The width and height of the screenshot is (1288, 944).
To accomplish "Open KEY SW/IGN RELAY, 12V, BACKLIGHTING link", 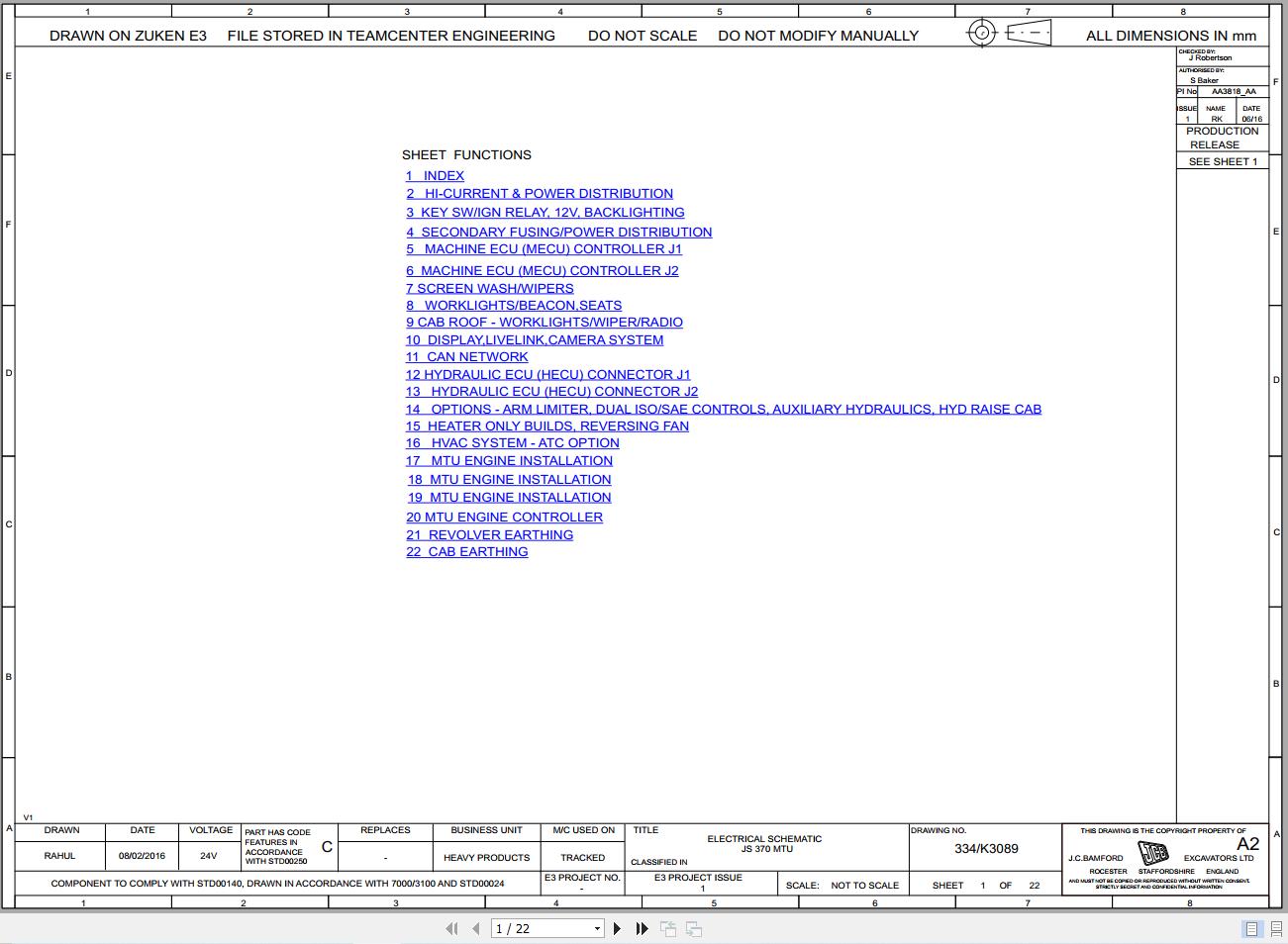I will click(x=545, y=212).
